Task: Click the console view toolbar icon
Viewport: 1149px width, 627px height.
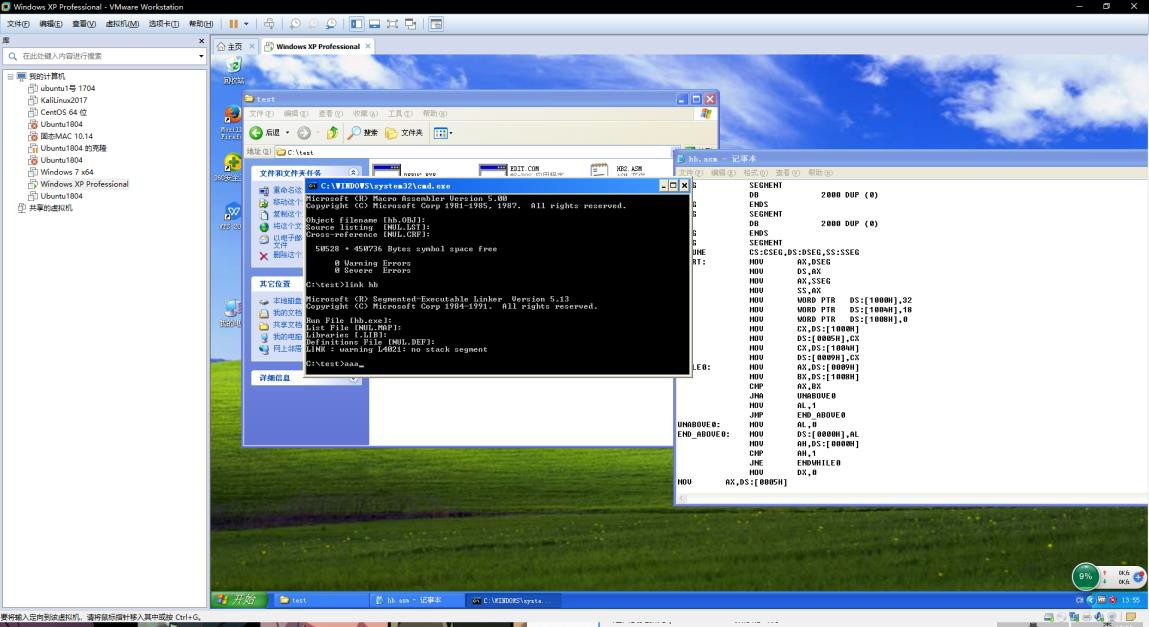Action: [436, 24]
